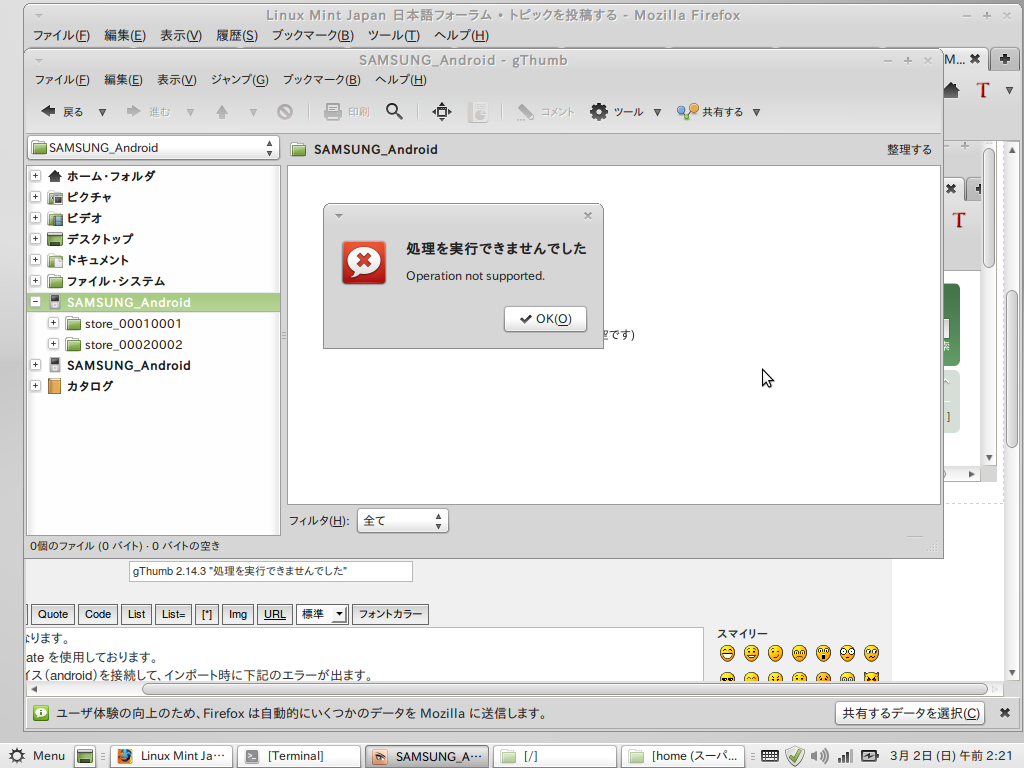
Task: Click the Code button in the forum editor
Action: point(98,614)
